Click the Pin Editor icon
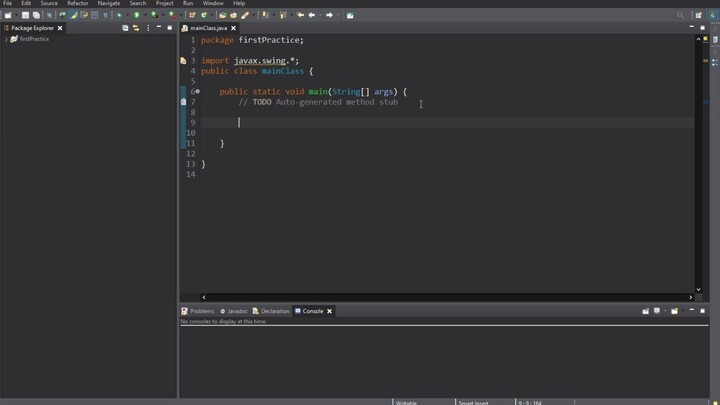The image size is (720, 405). (x=350, y=15)
